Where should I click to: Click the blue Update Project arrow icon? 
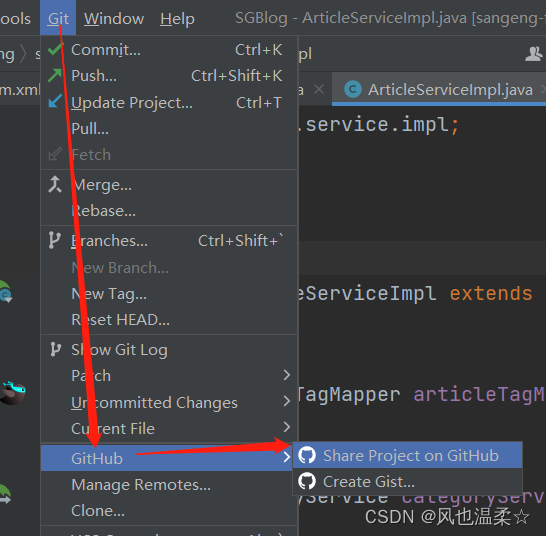point(55,101)
